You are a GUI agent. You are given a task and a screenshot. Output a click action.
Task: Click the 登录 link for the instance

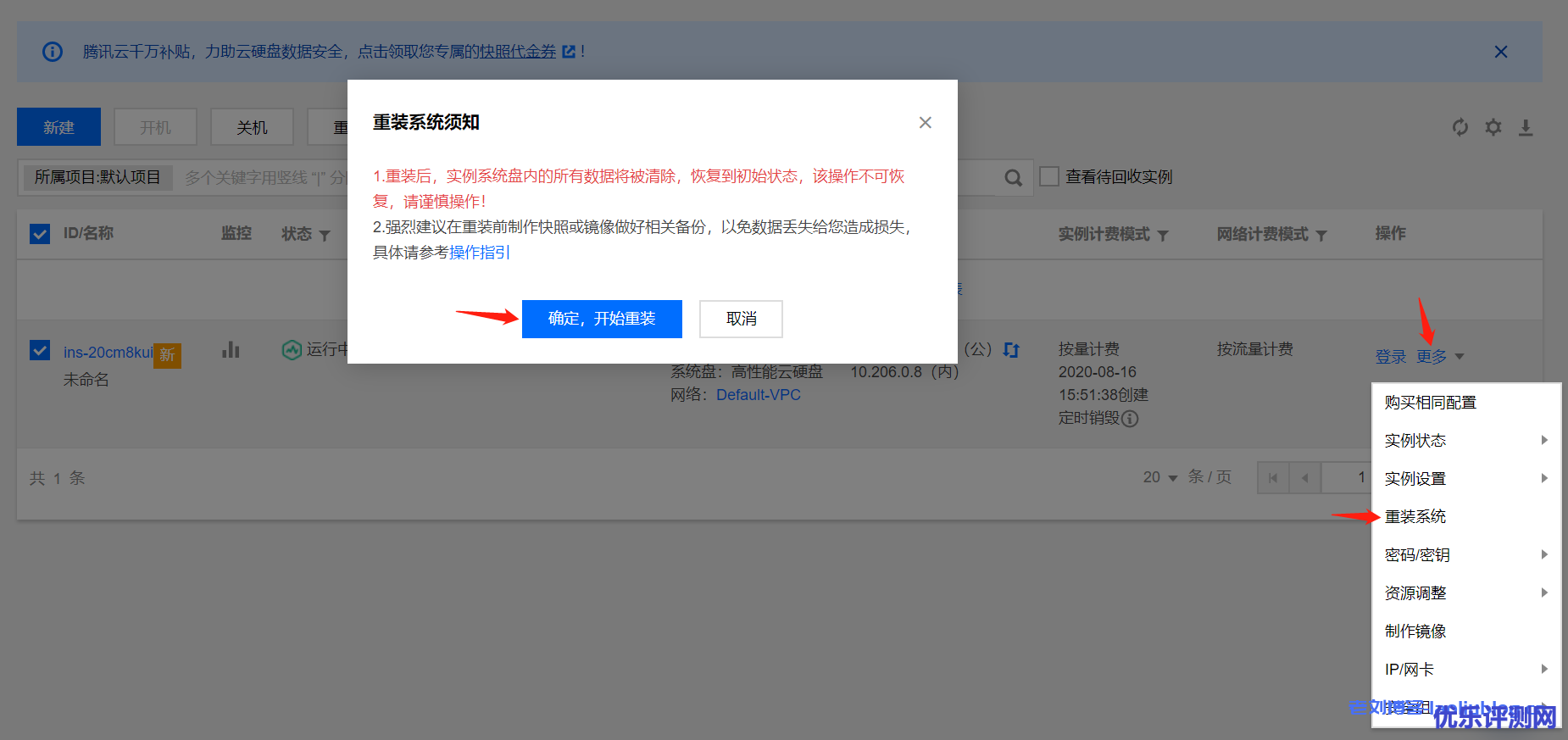1391,357
